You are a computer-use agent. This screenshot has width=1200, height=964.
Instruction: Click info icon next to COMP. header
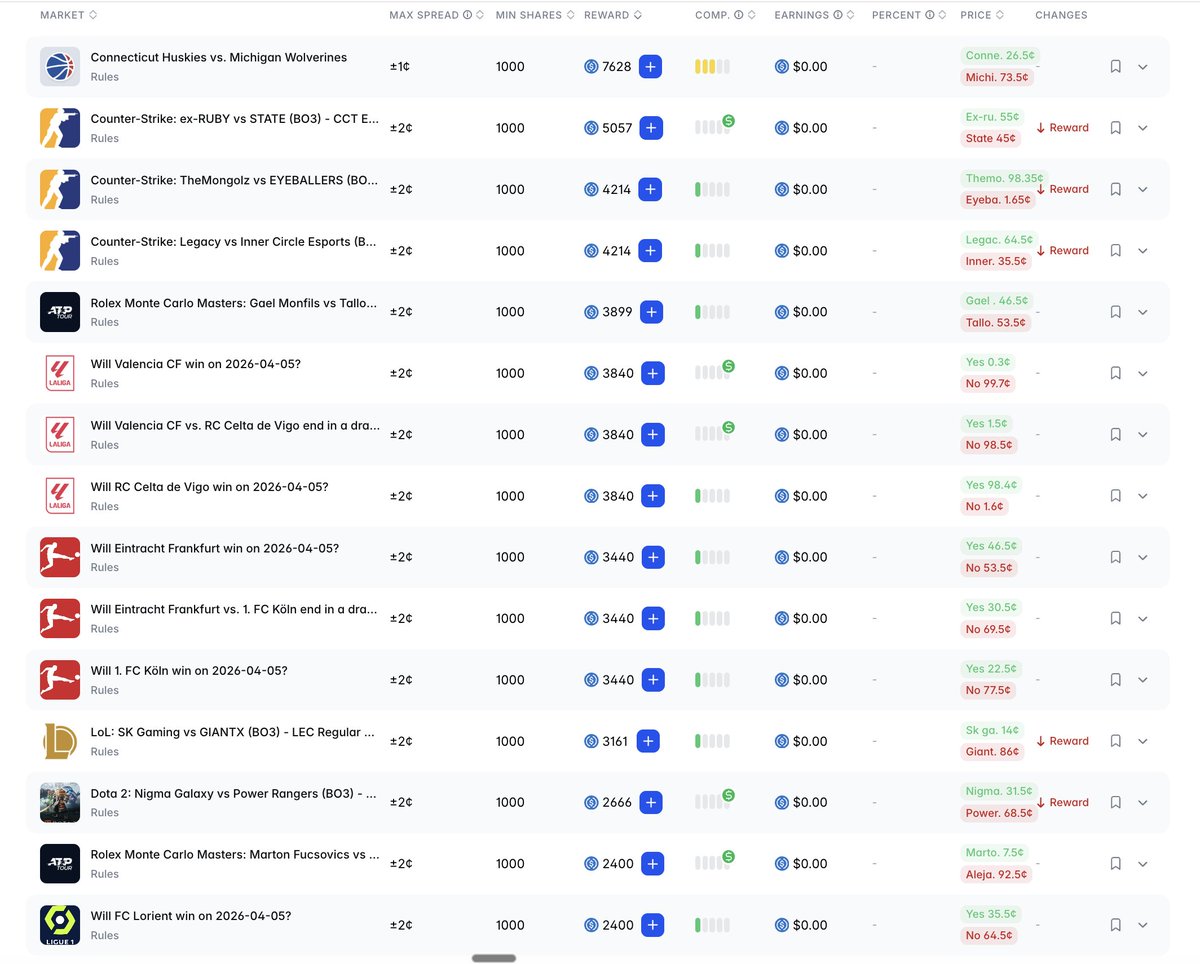[739, 15]
